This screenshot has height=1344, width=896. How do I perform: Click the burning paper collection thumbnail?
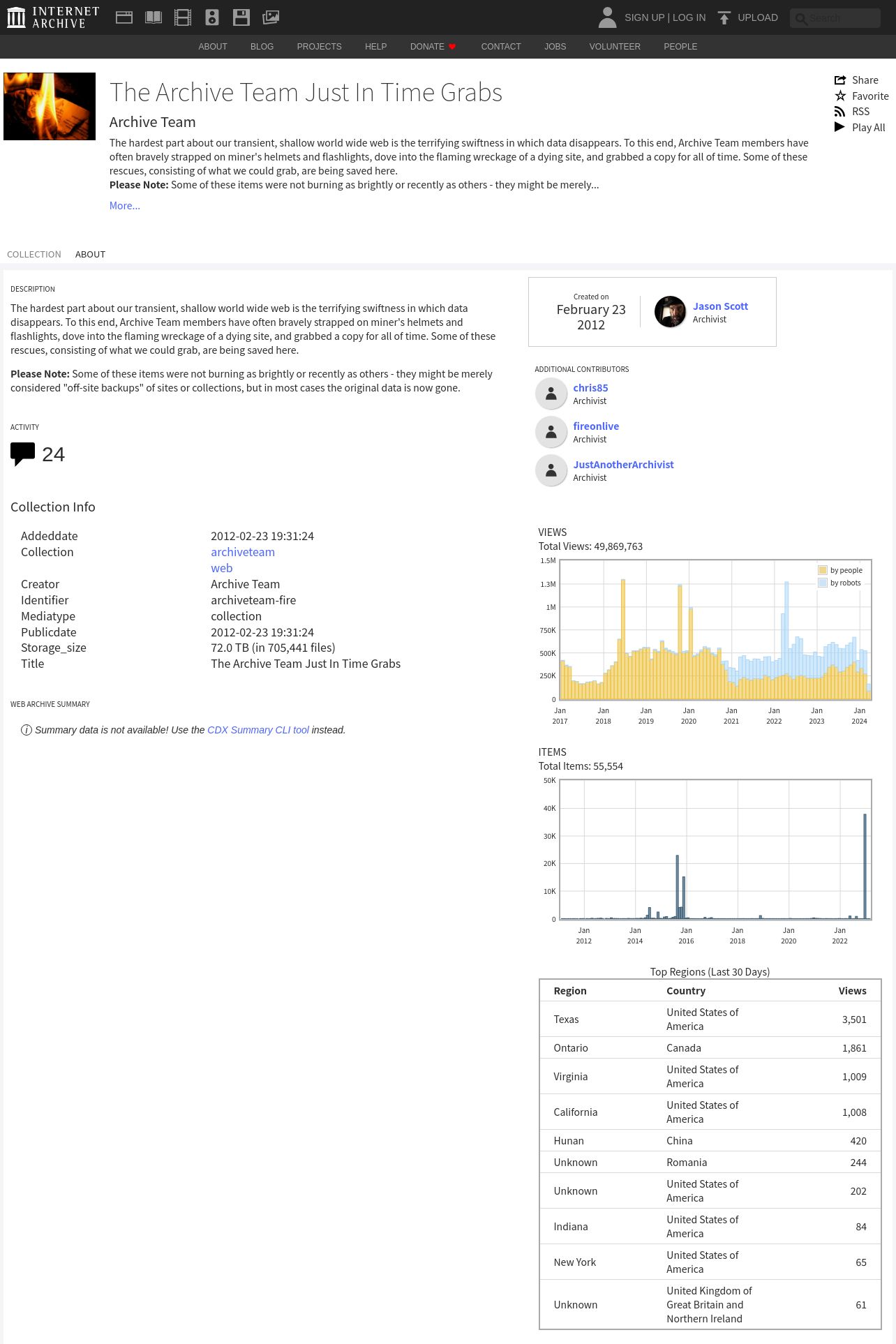coord(50,106)
